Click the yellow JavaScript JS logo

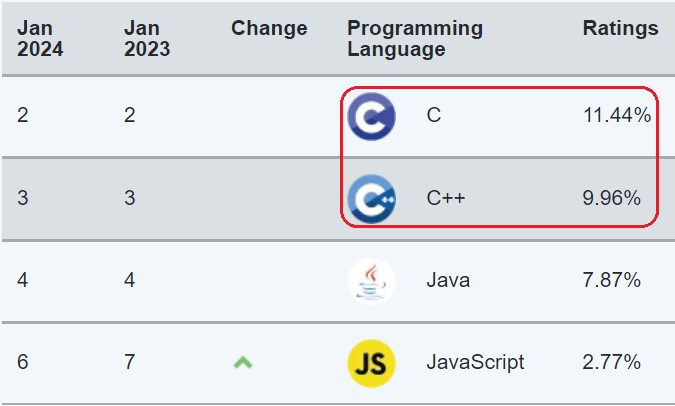coord(371,362)
